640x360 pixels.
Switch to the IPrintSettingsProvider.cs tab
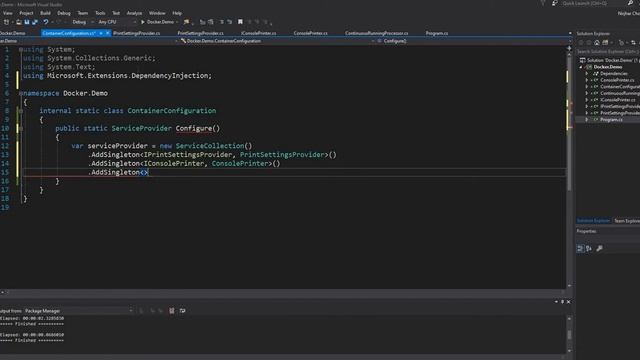coord(136,33)
